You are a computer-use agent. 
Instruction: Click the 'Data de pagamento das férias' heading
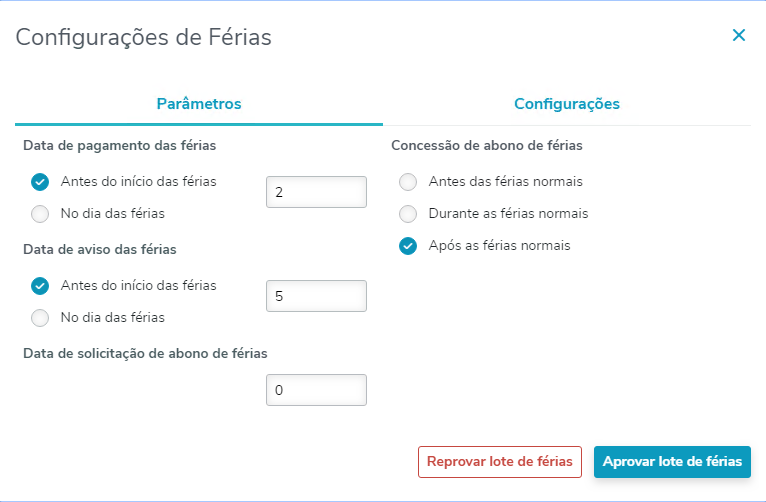pyautogui.click(x=120, y=146)
